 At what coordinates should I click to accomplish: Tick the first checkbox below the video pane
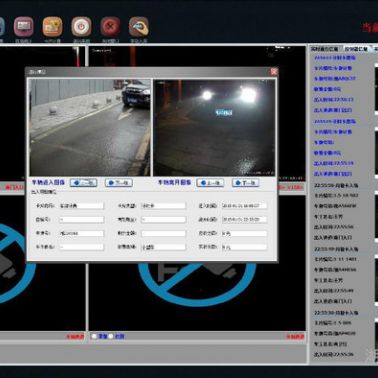pos(94,336)
